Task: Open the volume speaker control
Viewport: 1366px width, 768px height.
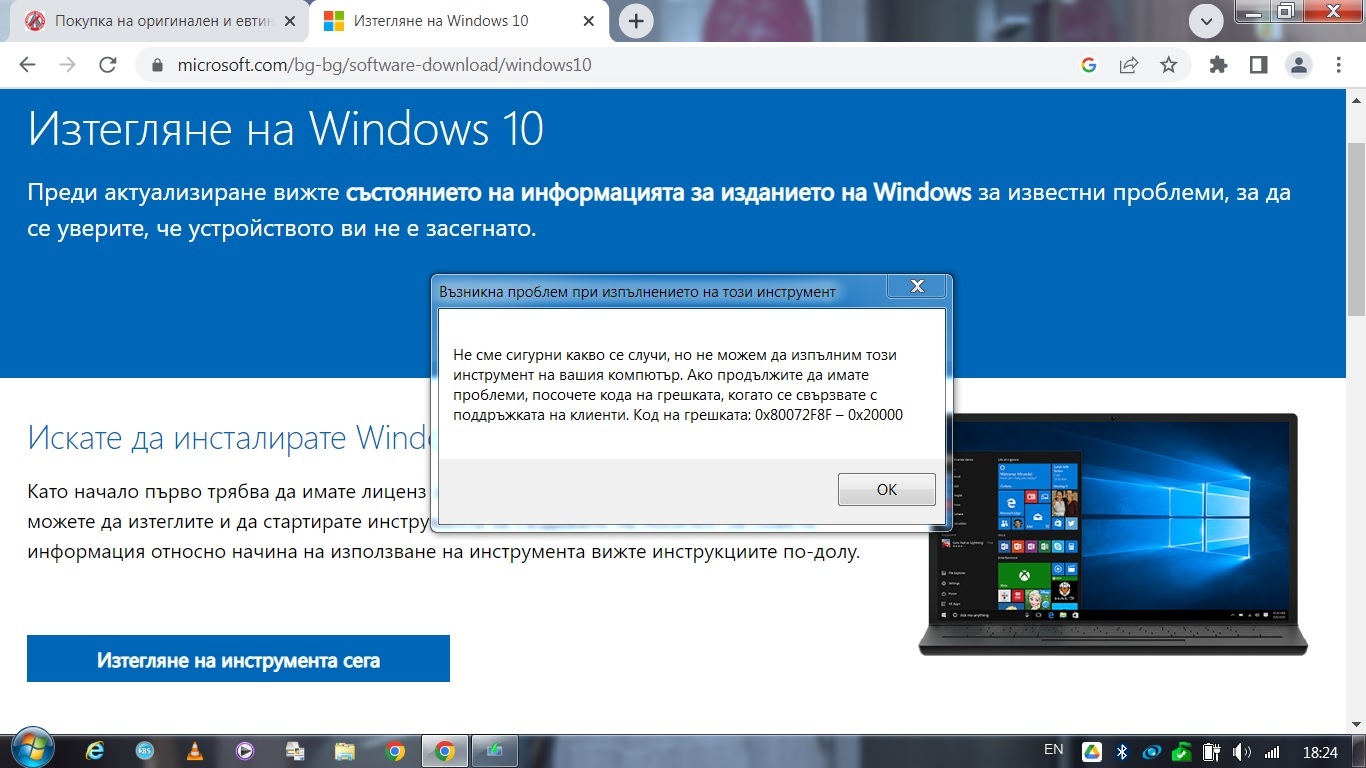Action: [x=1243, y=752]
